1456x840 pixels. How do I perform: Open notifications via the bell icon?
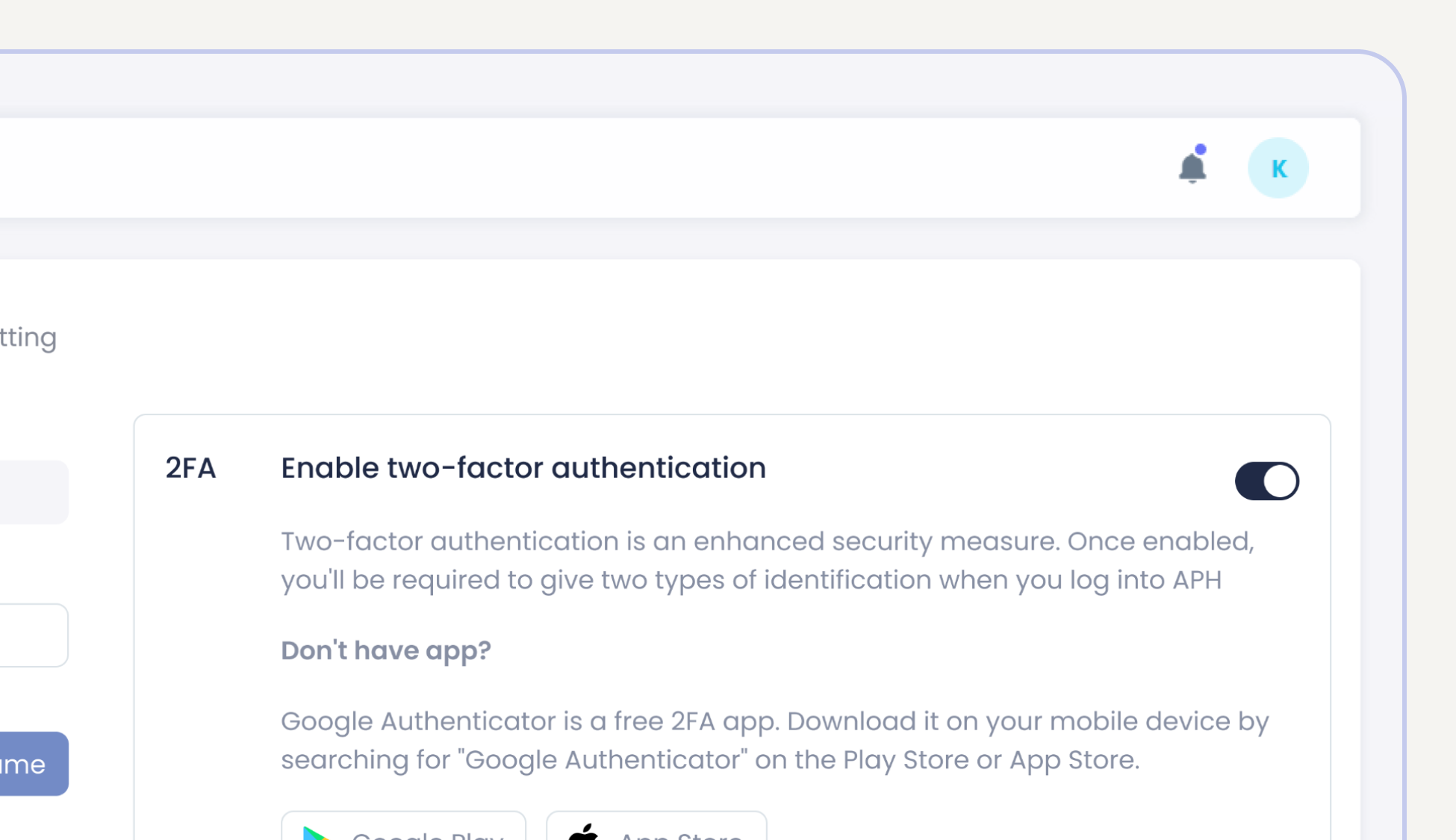click(1192, 166)
